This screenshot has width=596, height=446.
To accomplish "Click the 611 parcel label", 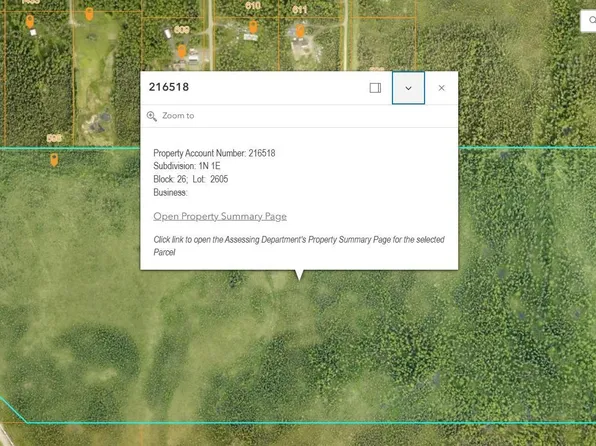I will coord(300,10).
